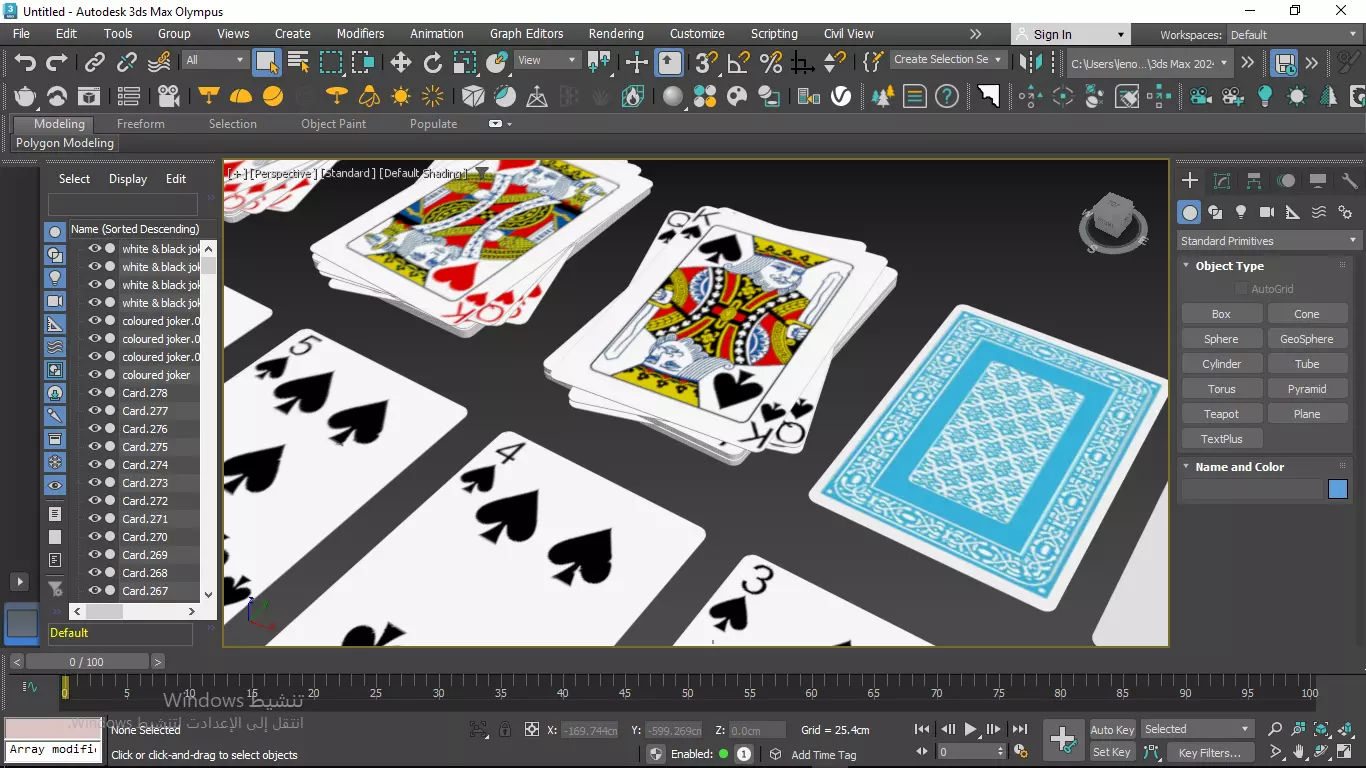Activate the Select and Move tool
This screenshot has width=1366, height=768.
(x=401, y=63)
